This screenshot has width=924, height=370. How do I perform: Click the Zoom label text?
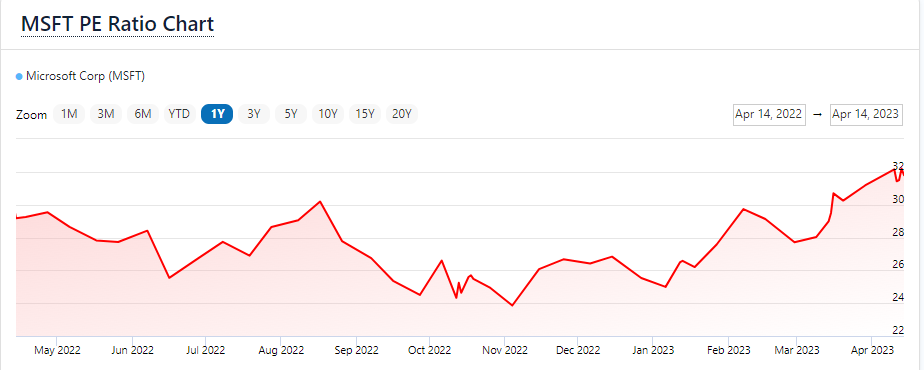[31, 115]
